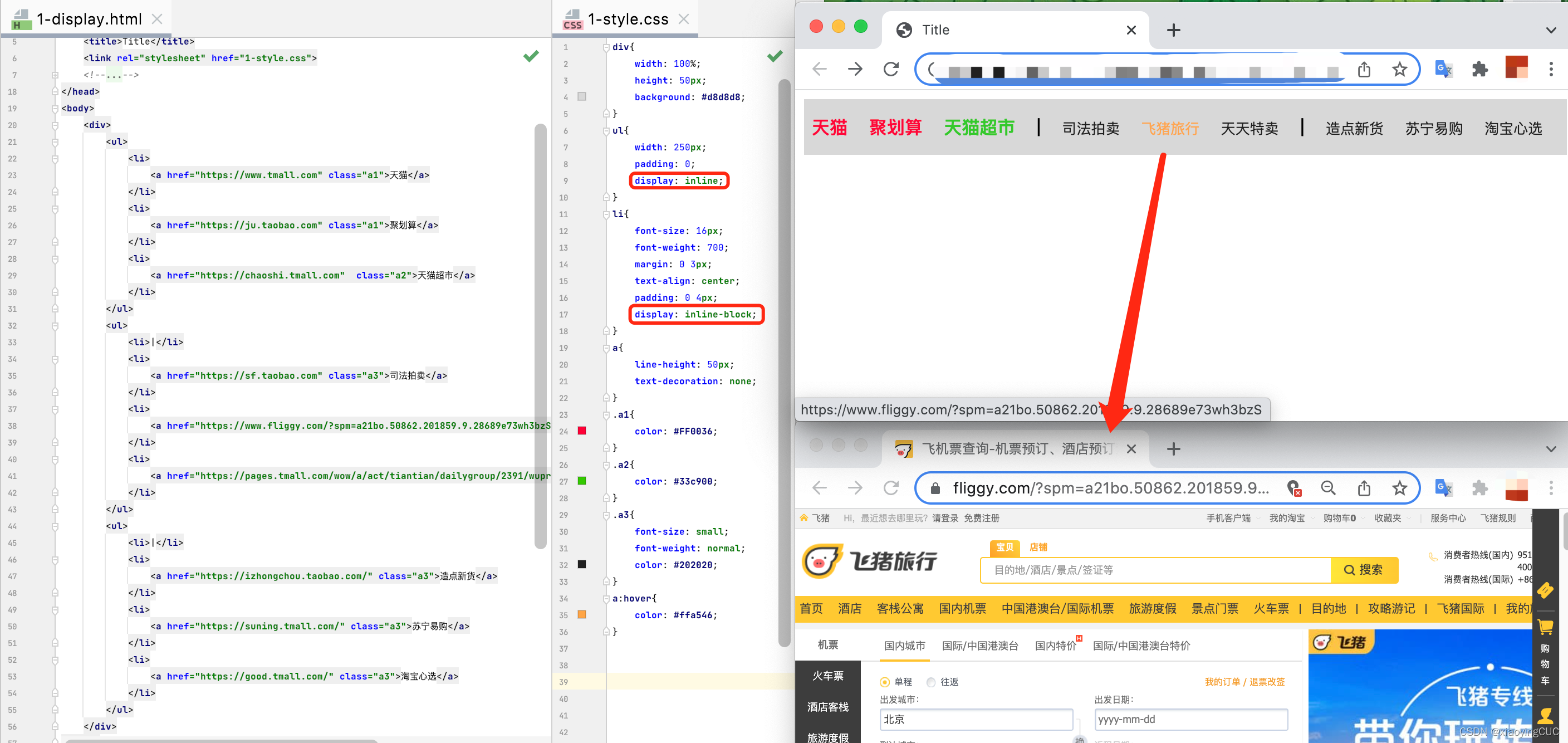Open extensions puzzle icon in Title browser
This screenshot has width=1568, height=743.
tap(1479, 69)
